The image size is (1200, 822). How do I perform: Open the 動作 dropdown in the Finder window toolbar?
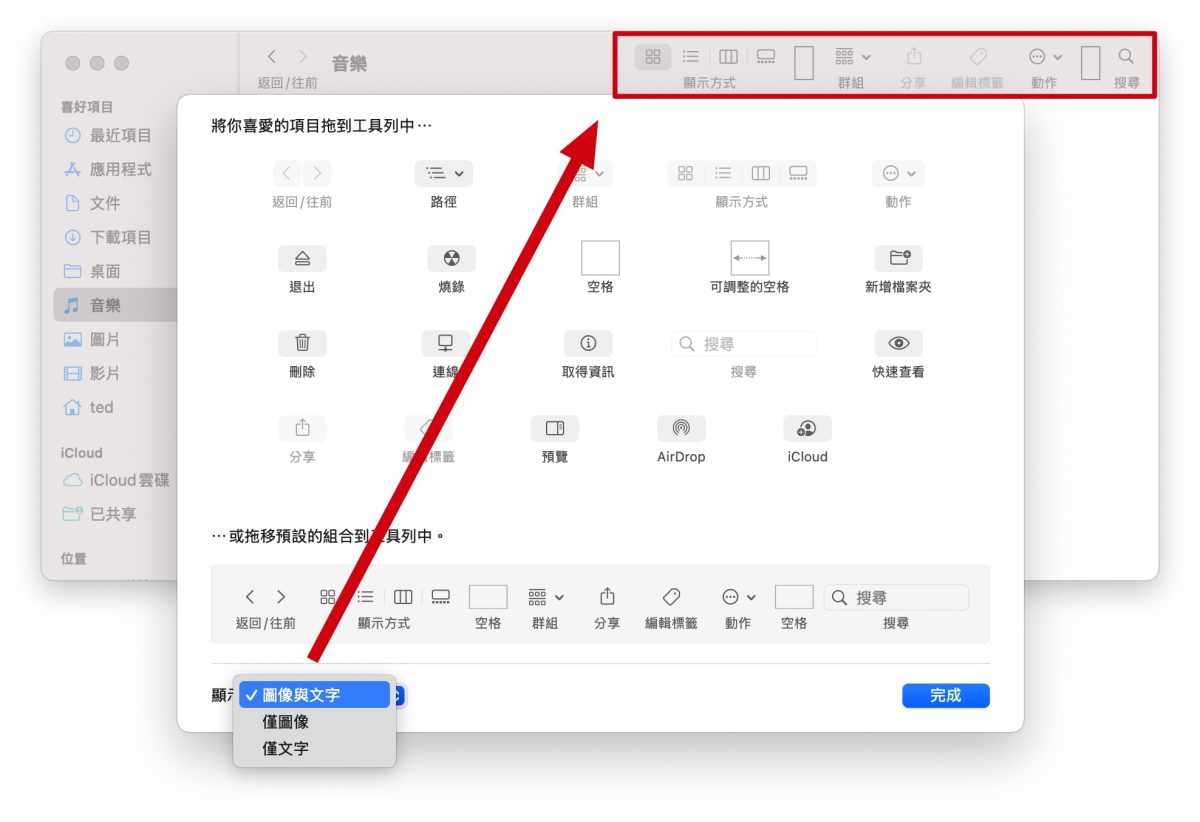tap(1045, 57)
